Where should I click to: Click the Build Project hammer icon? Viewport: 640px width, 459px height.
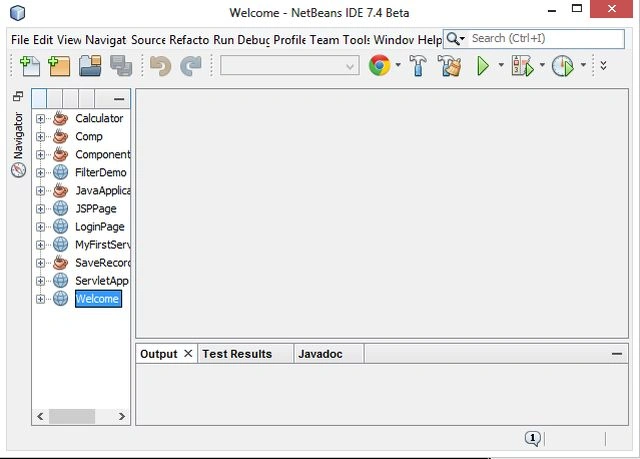tap(418, 66)
